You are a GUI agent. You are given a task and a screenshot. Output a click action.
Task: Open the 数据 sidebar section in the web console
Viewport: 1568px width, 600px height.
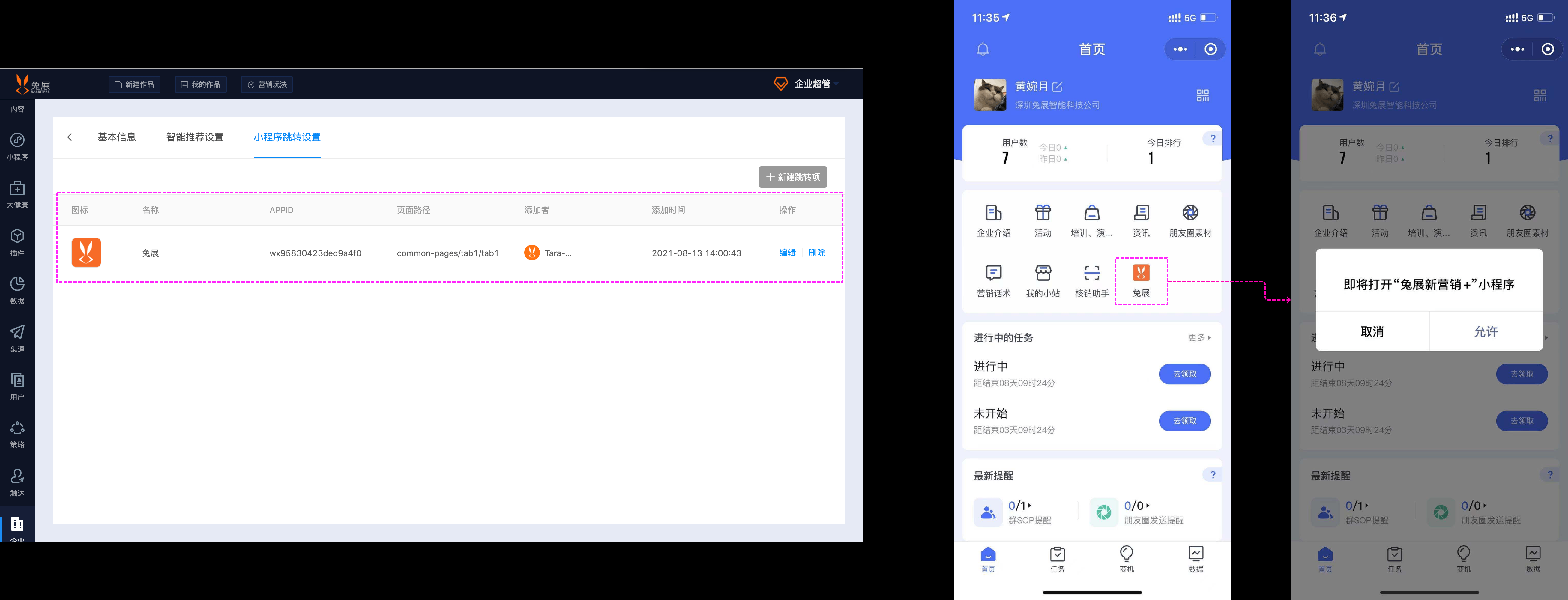point(17,291)
